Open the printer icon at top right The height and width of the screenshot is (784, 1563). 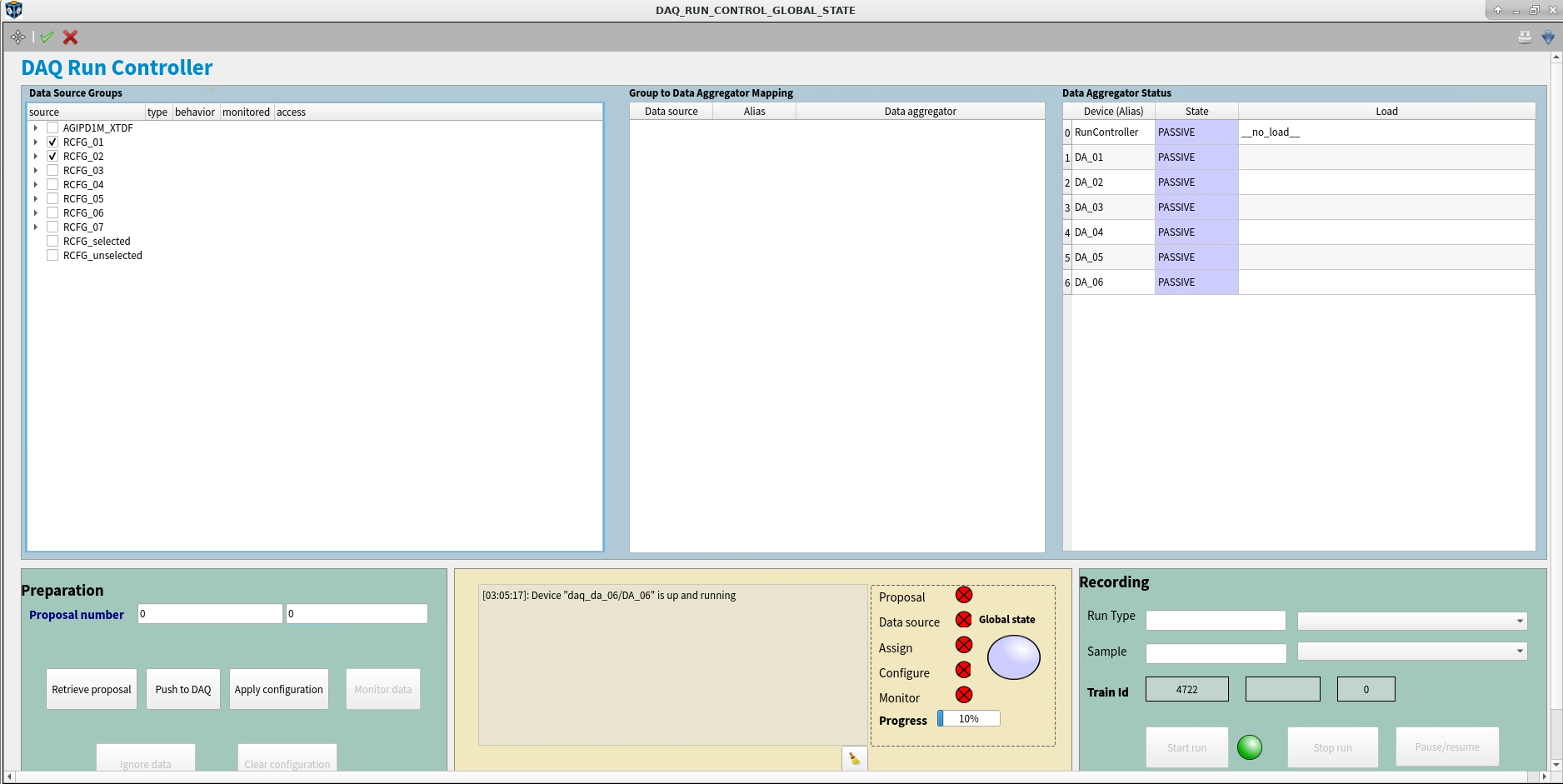(x=1525, y=37)
